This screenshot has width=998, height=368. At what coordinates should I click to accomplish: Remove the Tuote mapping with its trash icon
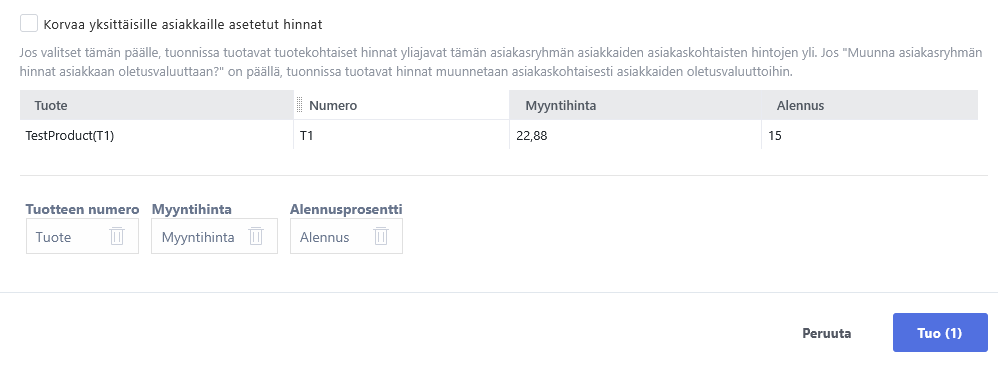(116, 236)
